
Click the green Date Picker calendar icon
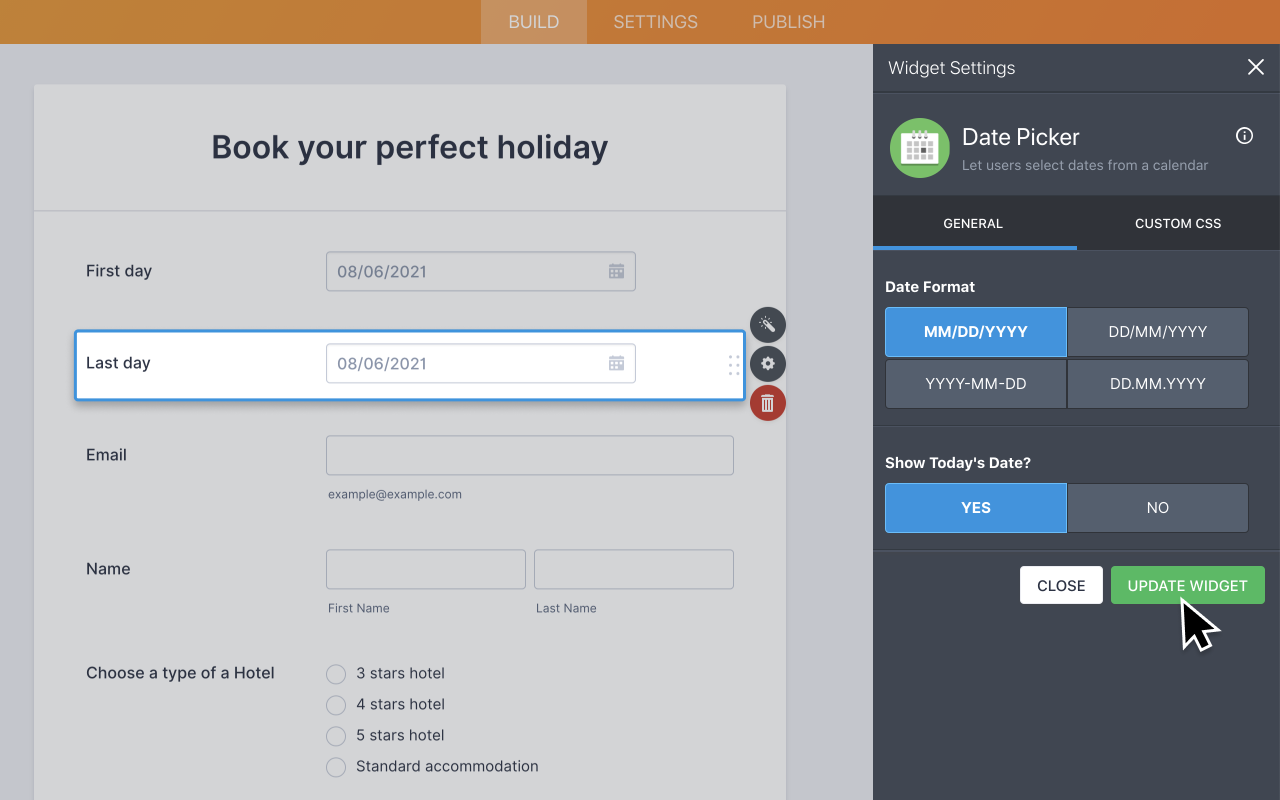(x=919, y=148)
